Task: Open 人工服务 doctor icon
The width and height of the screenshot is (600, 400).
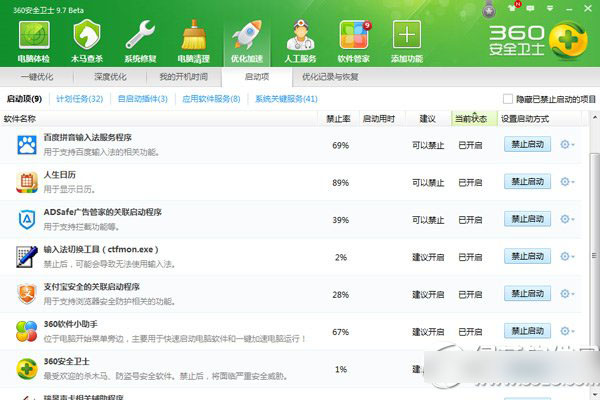Action: click(x=300, y=41)
